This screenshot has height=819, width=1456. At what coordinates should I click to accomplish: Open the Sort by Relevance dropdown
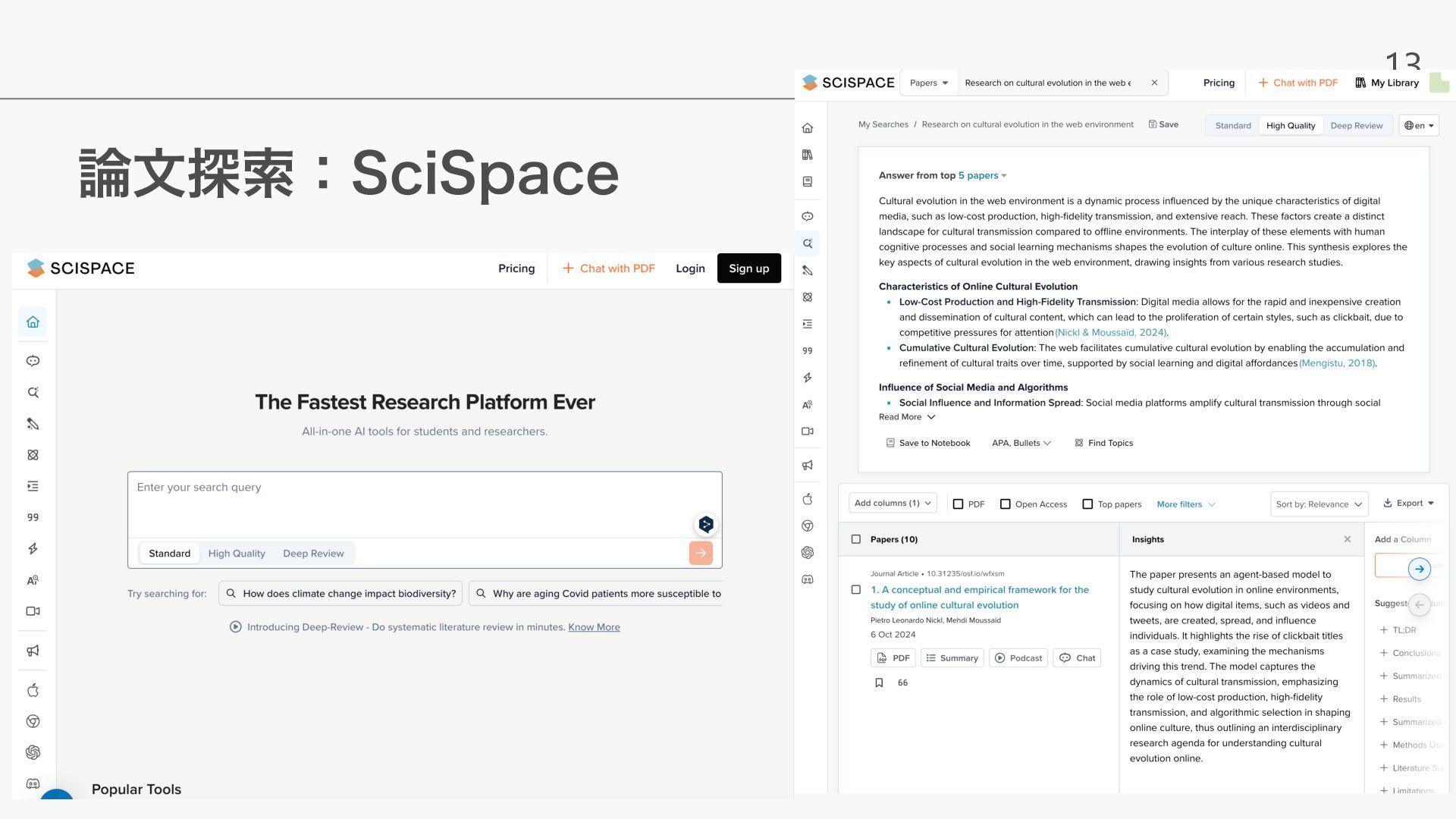pyautogui.click(x=1319, y=504)
